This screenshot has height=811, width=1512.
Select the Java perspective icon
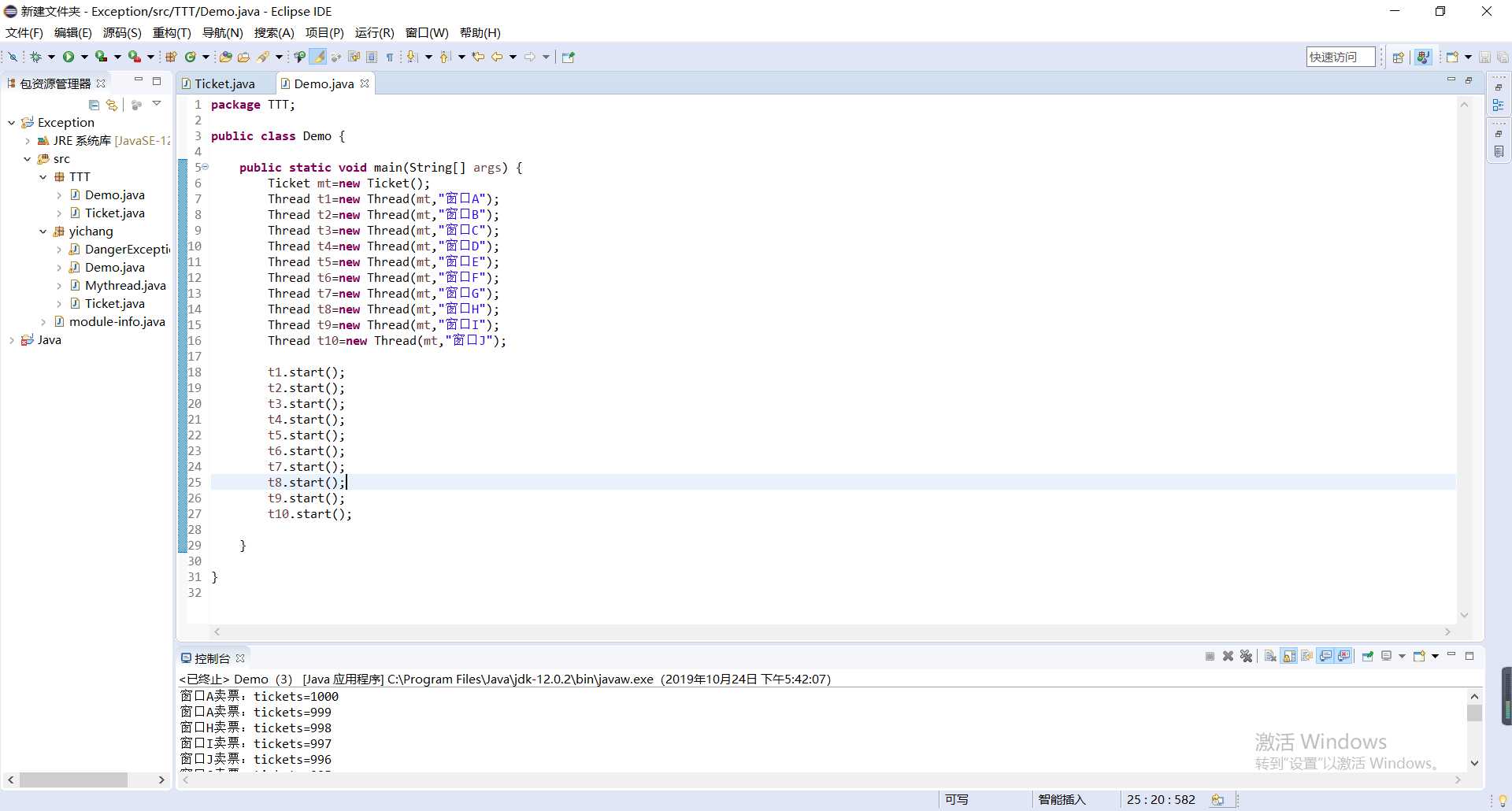pos(1423,57)
